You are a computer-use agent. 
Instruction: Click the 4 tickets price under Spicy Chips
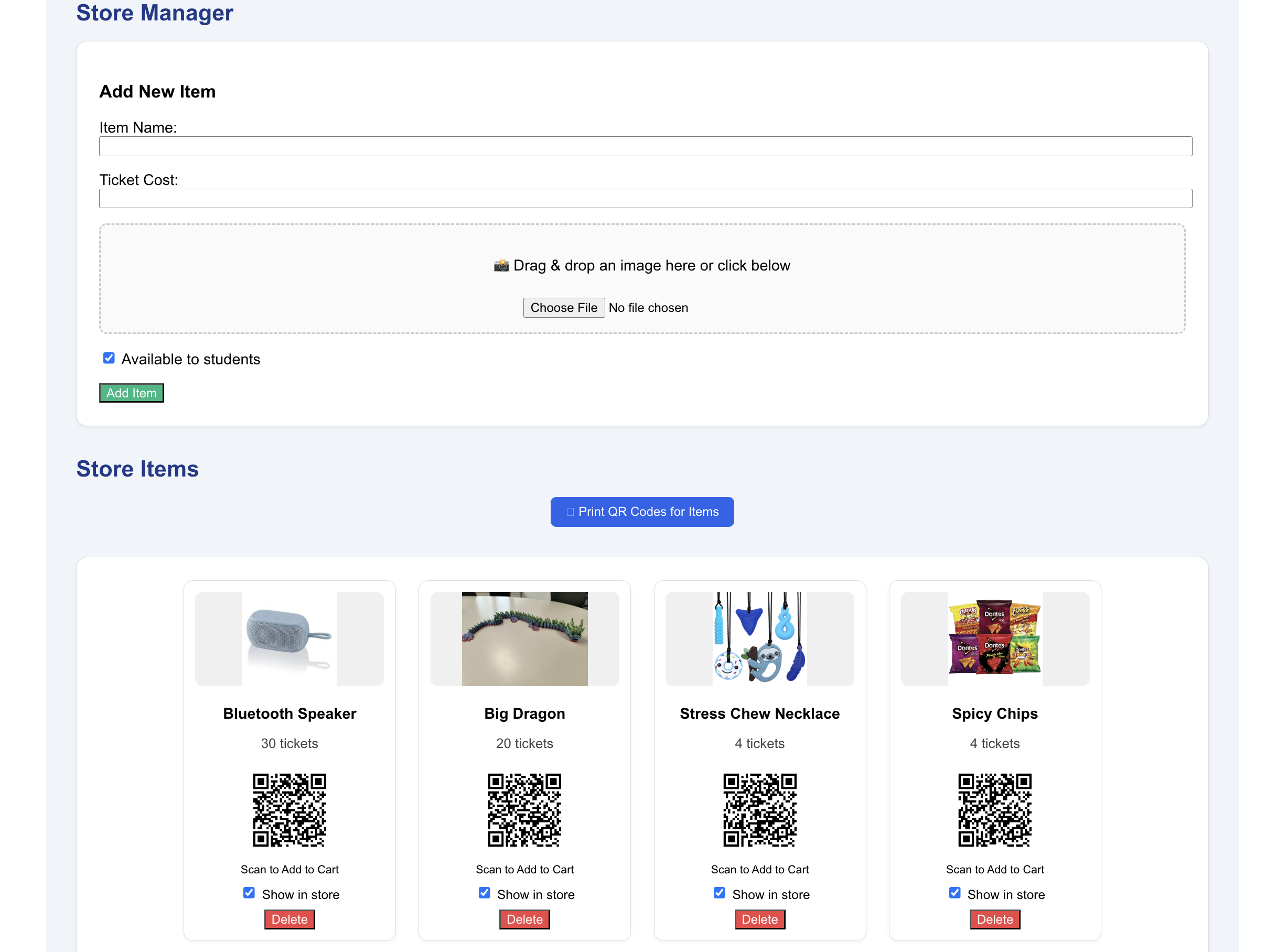995,743
